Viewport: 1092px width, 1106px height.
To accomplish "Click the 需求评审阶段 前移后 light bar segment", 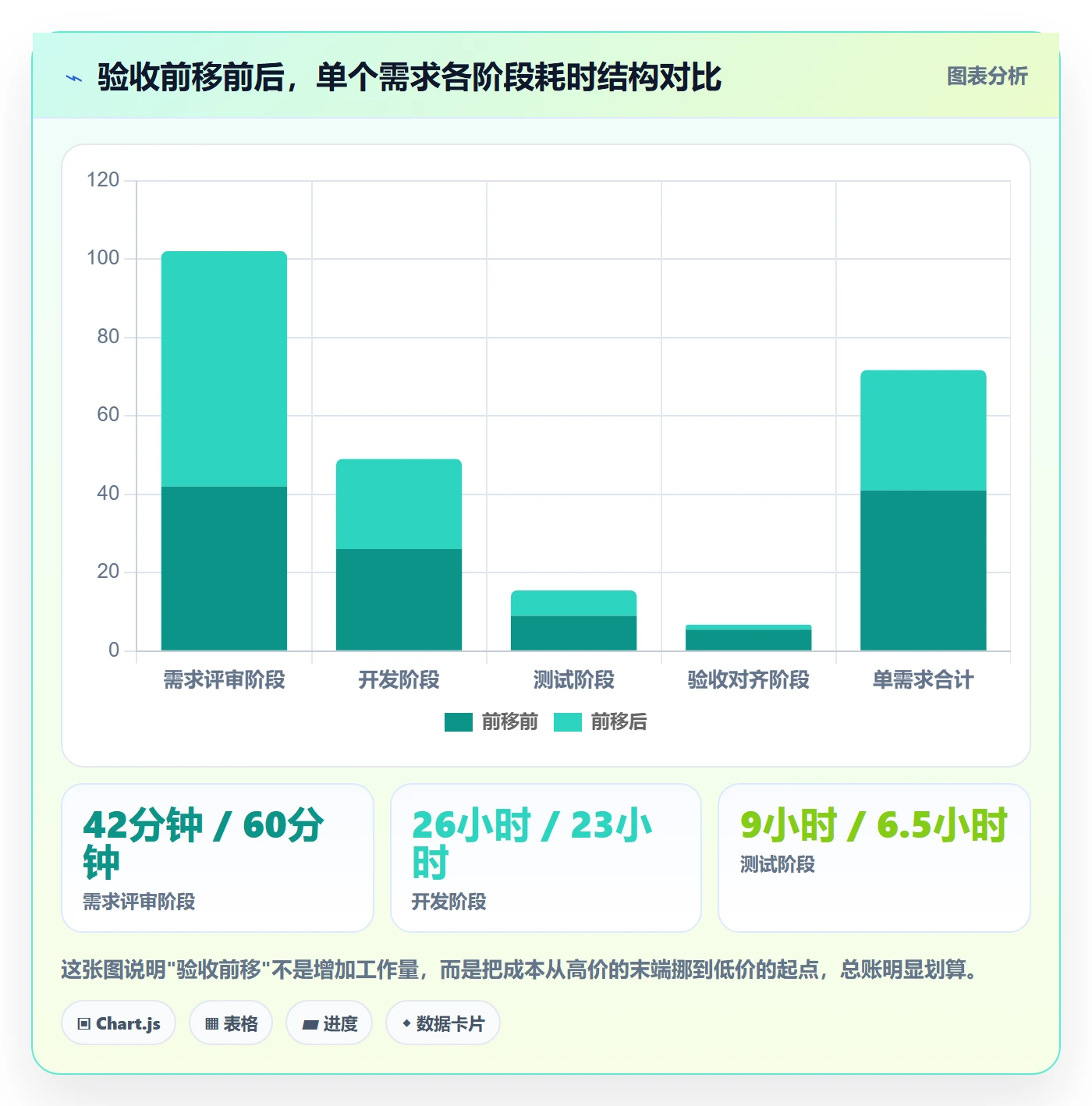I will click(224, 369).
